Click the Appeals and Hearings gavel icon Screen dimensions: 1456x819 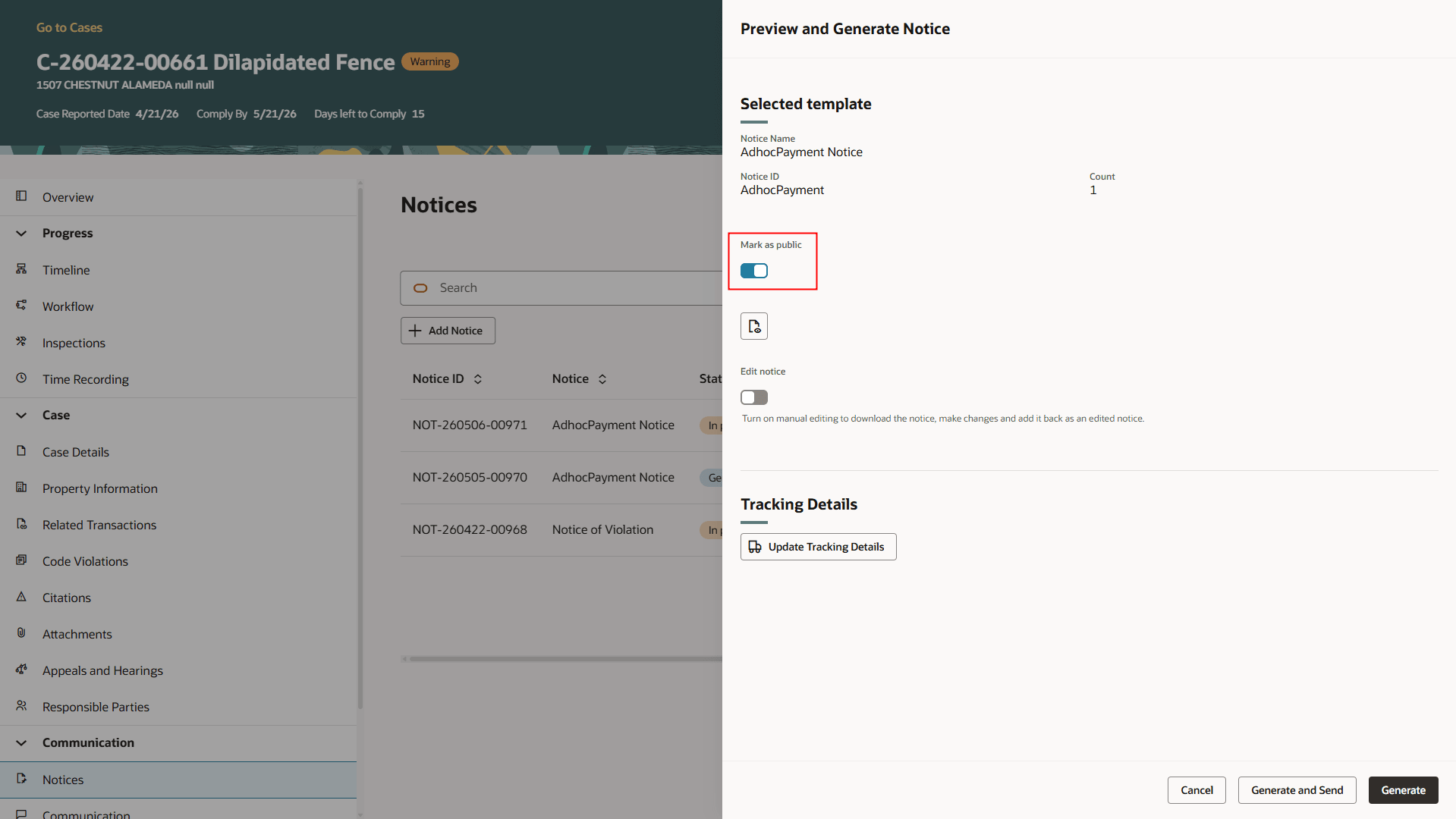click(x=21, y=670)
